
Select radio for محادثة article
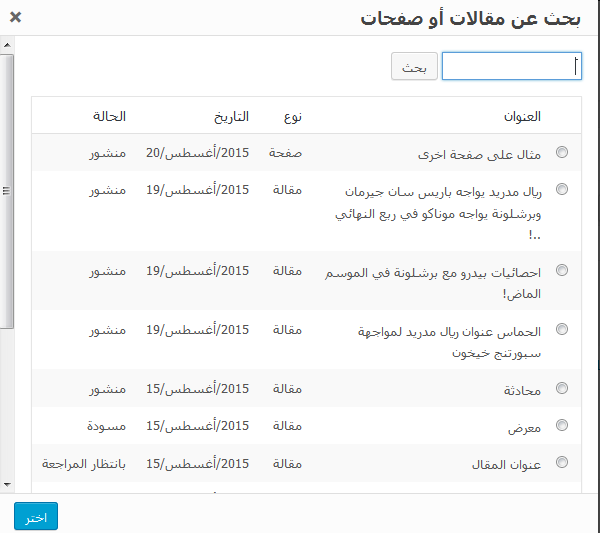562,388
